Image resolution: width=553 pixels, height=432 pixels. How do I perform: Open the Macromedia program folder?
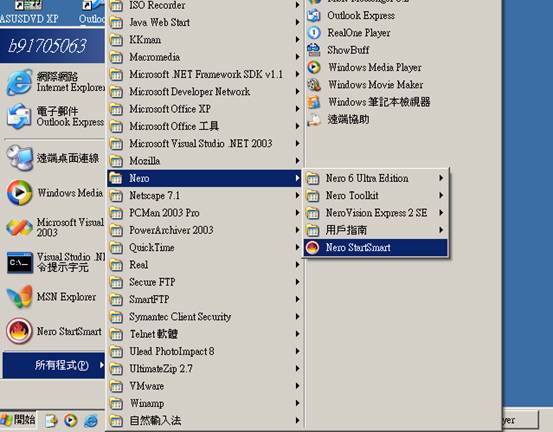tap(204, 57)
